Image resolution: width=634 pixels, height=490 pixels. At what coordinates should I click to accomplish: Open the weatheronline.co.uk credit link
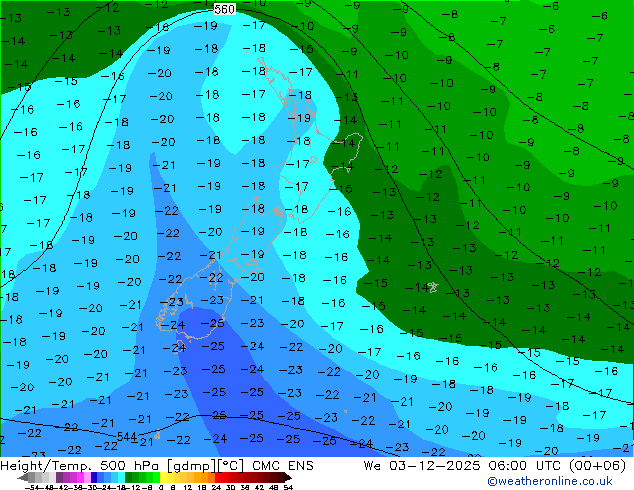(x=549, y=481)
